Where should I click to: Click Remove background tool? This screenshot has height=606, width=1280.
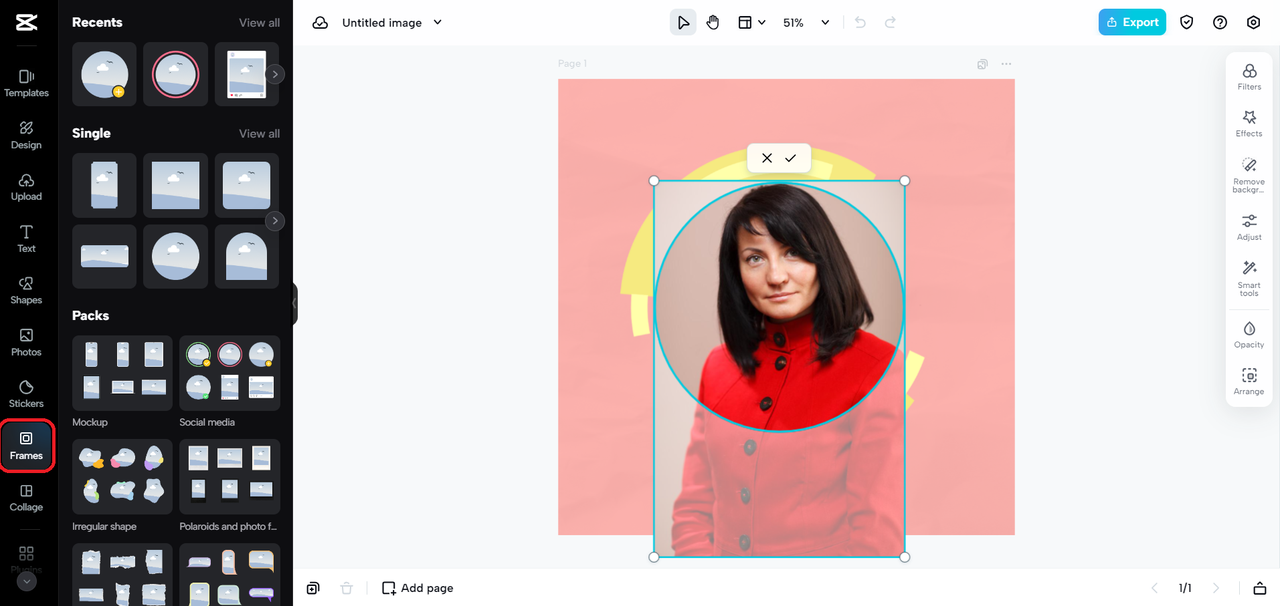click(1249, 175)
